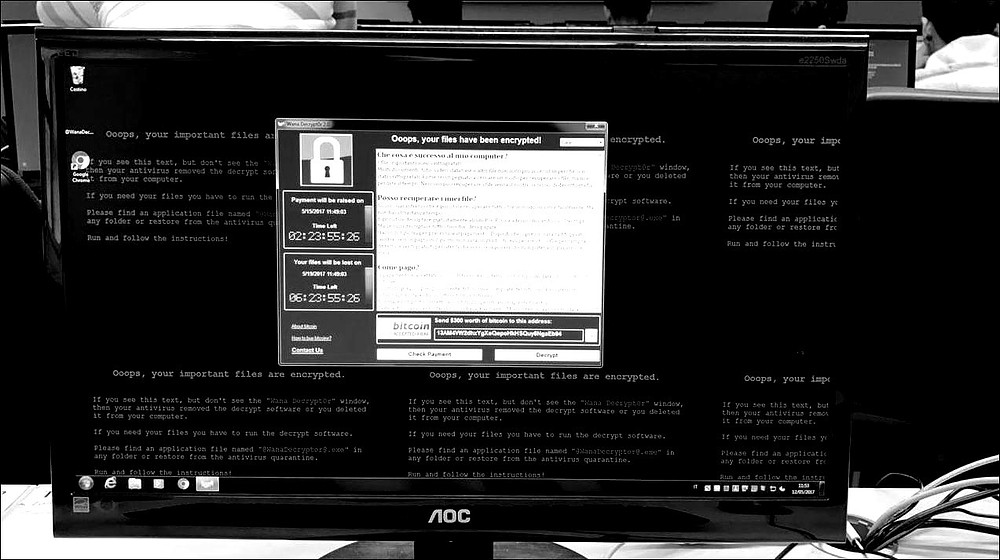Click the bitcoin accepted here logo
Image resolution: width=1000 pixels, height=560 pixels.
coord(404,329)
